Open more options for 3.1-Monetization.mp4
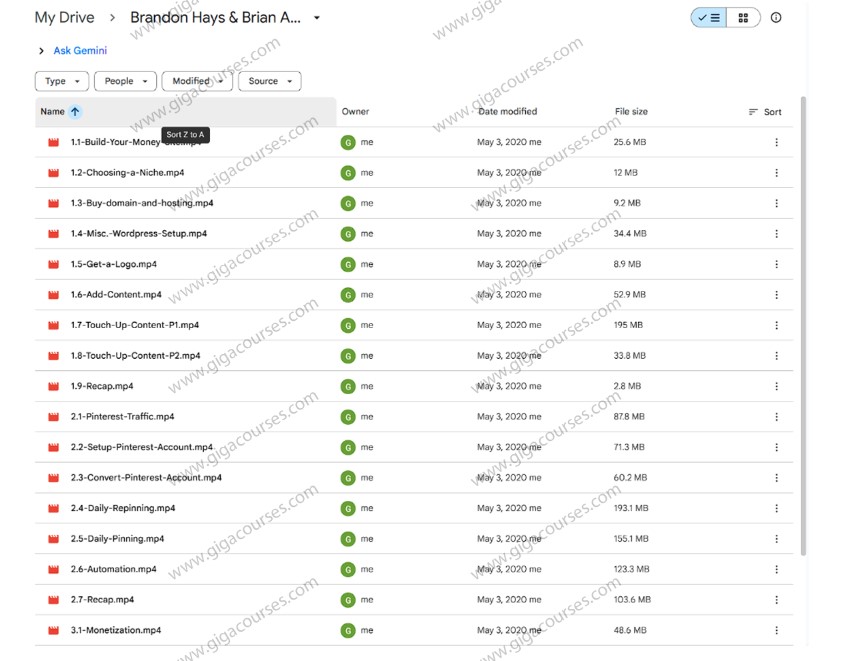This screenshot has height=661, width=847. pyautogui.click(x=776, y=631)
